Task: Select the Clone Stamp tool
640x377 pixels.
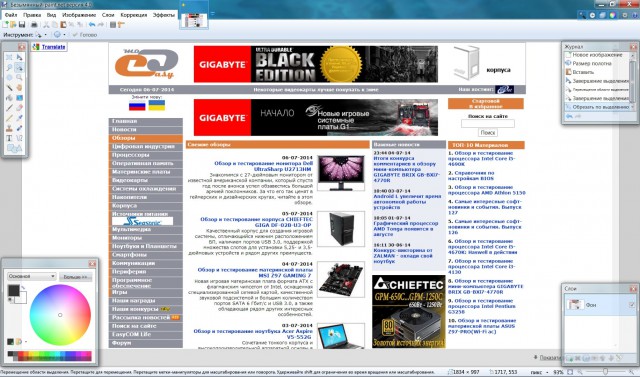Action: click(9, 128)
